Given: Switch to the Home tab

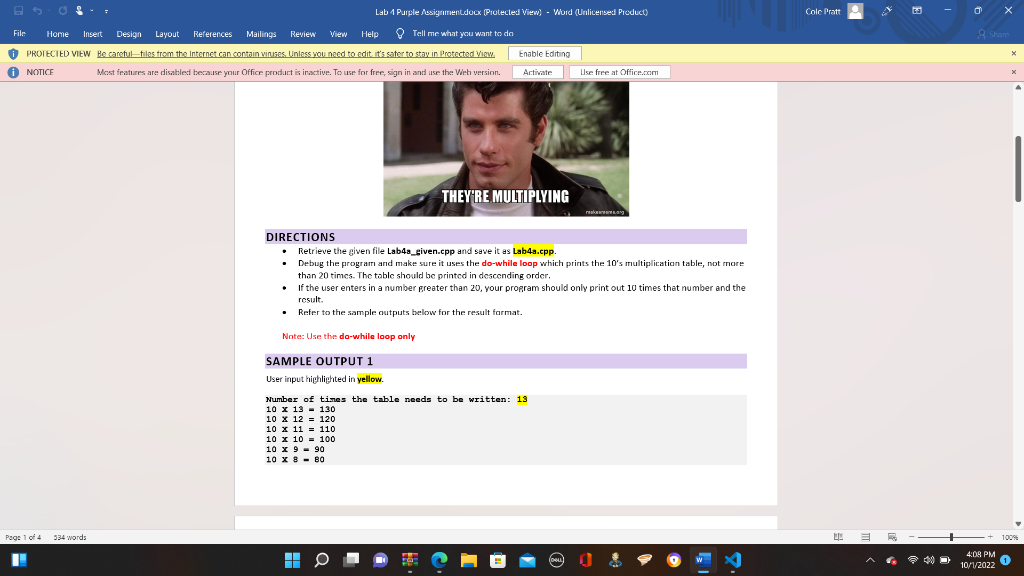Looking at the screenshot, I should point(57,33).
